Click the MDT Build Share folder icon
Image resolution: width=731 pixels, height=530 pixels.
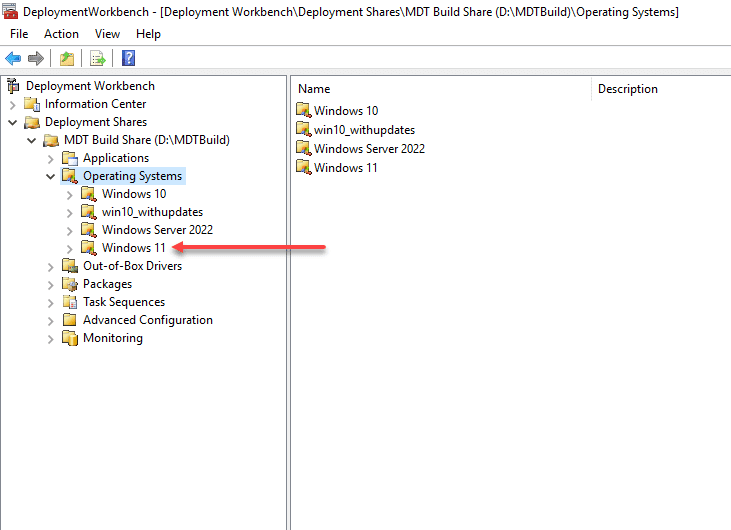(51, 140)
